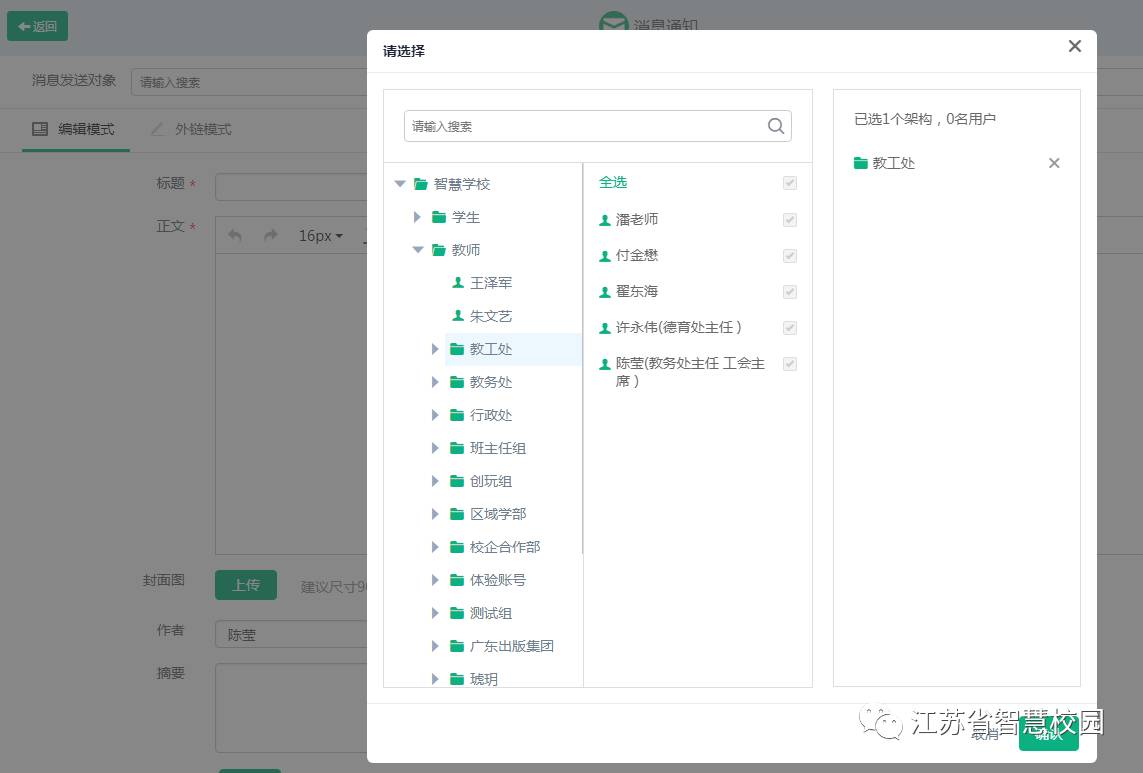Click the 创玩组 folder icon
Viewport: 1143px width, 773px height.
coord(457,481)
